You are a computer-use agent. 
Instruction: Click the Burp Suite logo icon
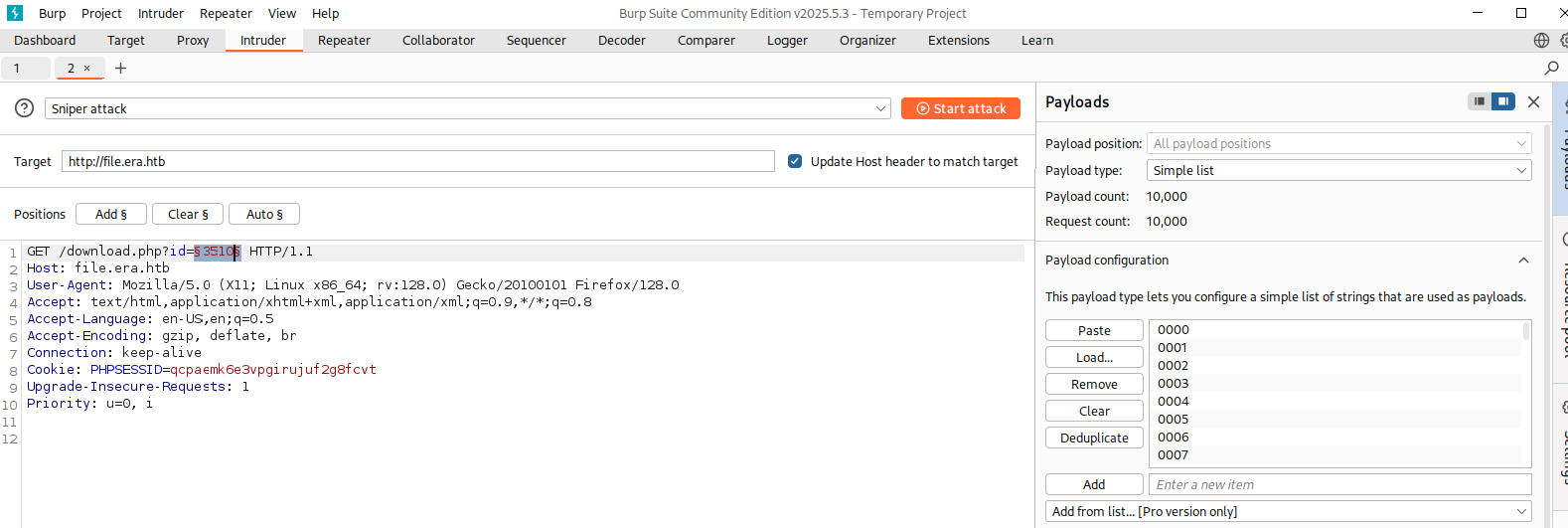coord(15,13)
